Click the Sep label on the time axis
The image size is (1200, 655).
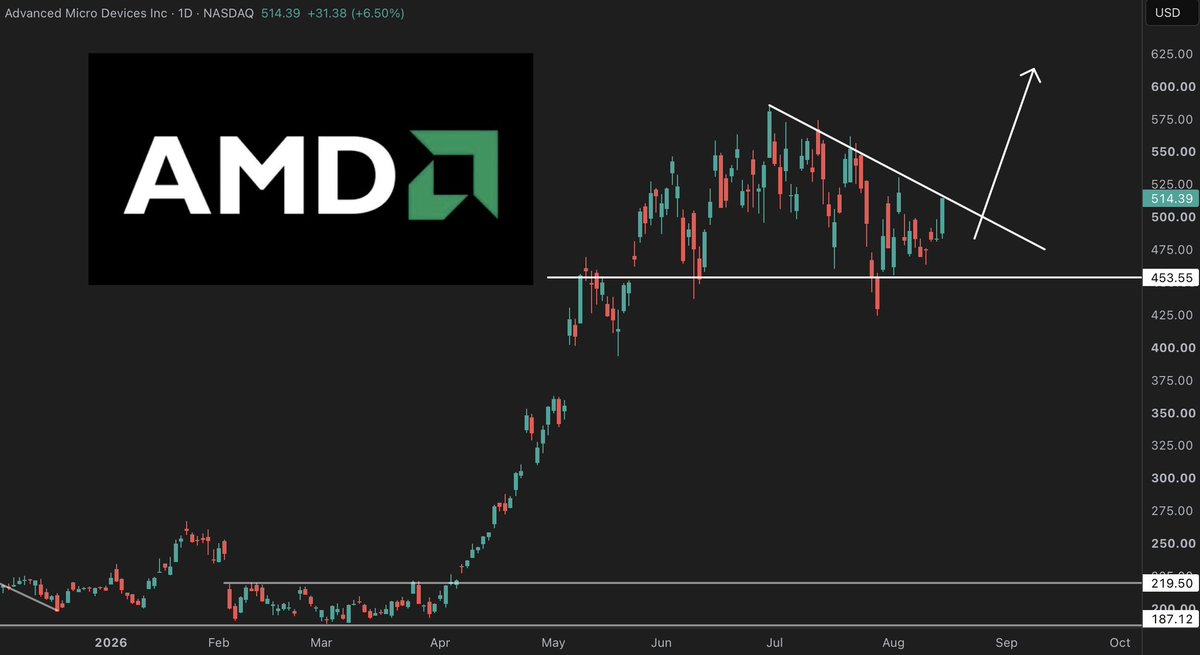point(1006,643)
